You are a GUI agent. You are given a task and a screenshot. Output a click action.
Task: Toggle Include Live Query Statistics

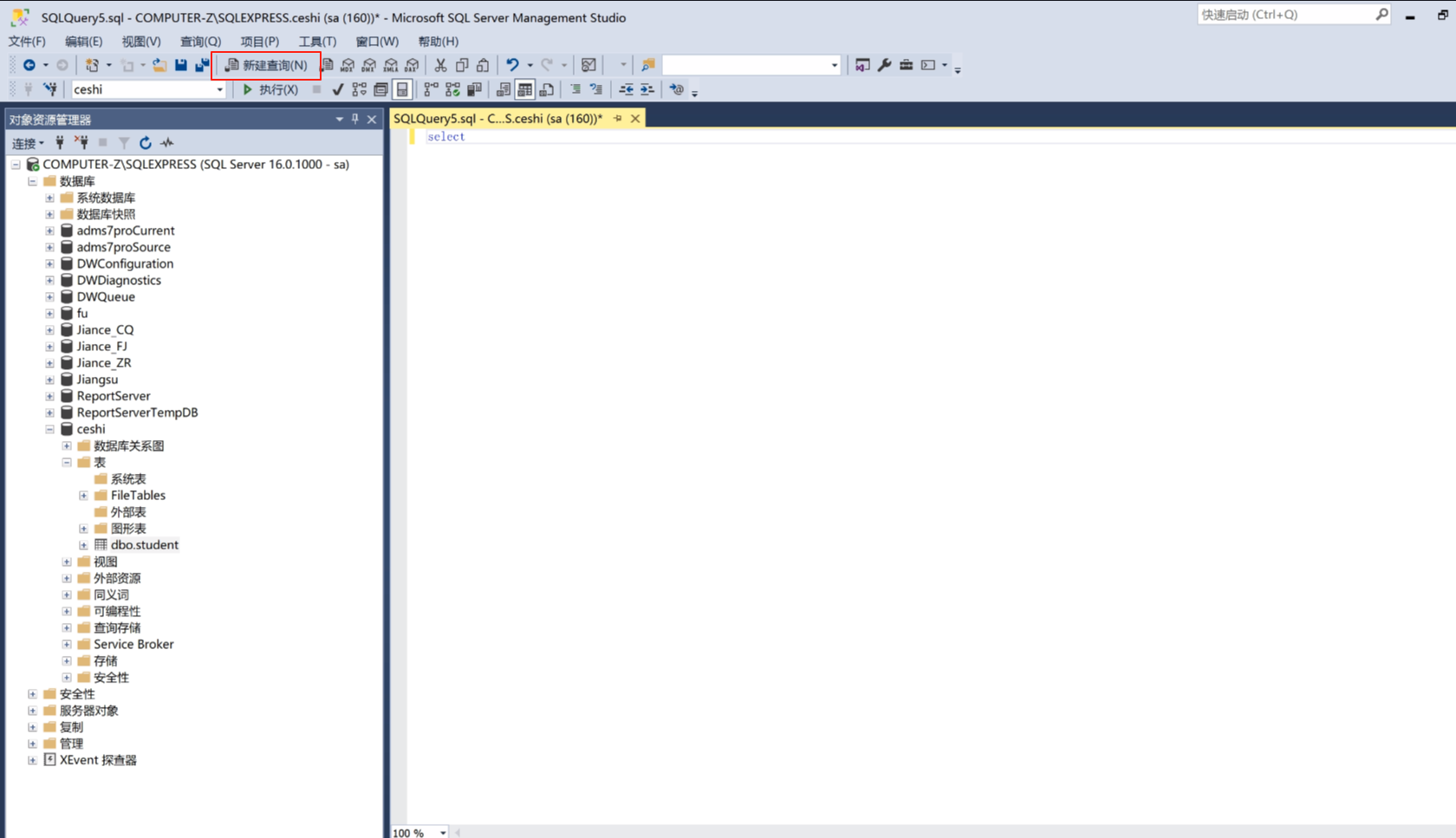(452, 89)
